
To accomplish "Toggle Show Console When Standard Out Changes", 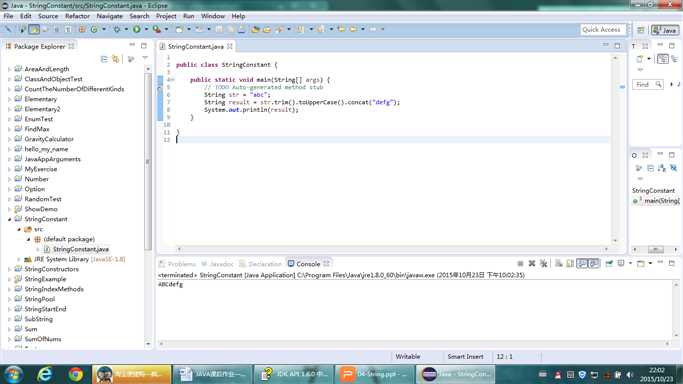I will [582, 263].
